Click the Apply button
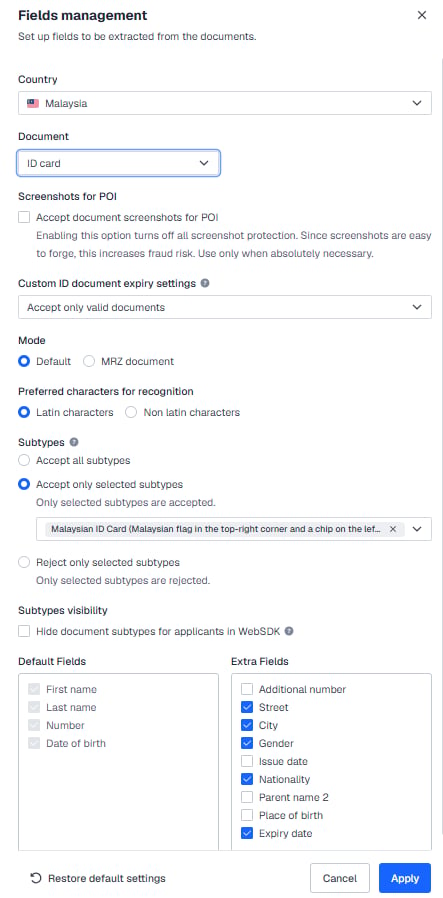Viewport: 443px width, 898px height. (405, 878)
